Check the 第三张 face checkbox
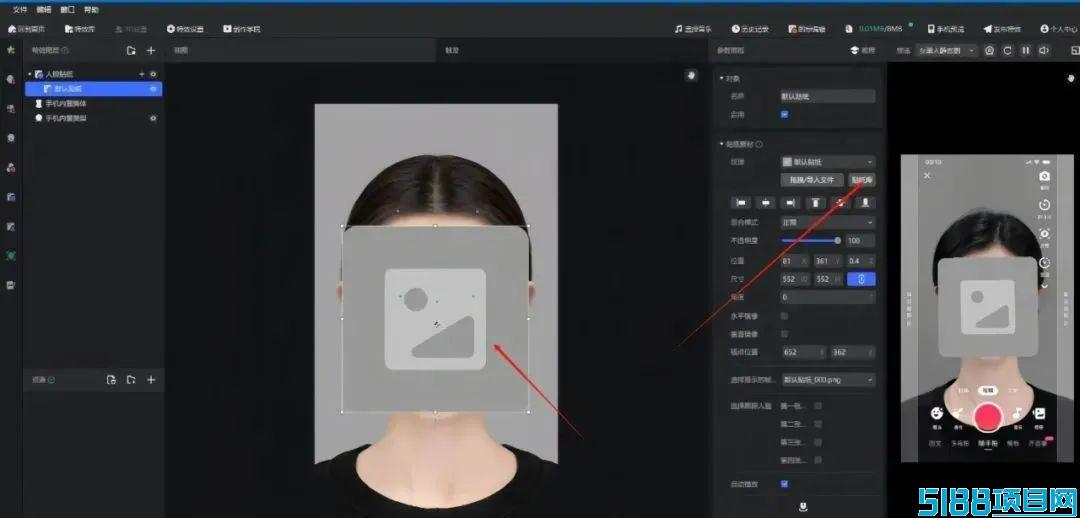Image resolution: width=1080 pixels, height=518 pixels. (x=818, y=442)
